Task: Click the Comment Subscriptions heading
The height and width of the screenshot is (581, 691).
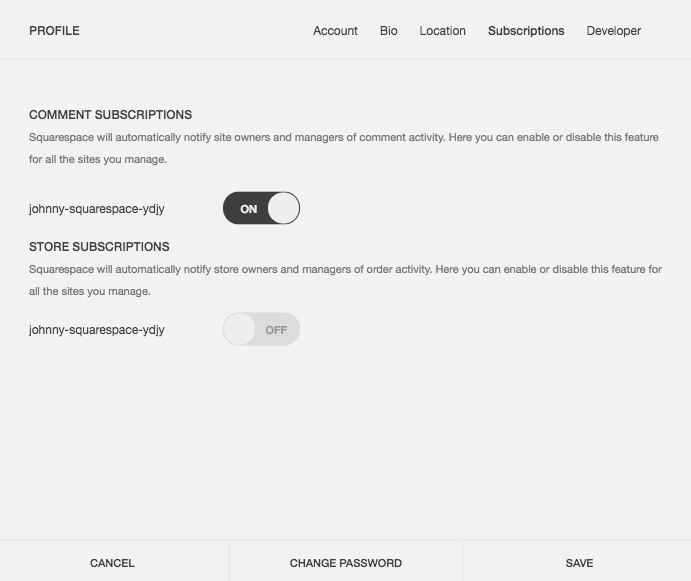Action: [110, 115]
